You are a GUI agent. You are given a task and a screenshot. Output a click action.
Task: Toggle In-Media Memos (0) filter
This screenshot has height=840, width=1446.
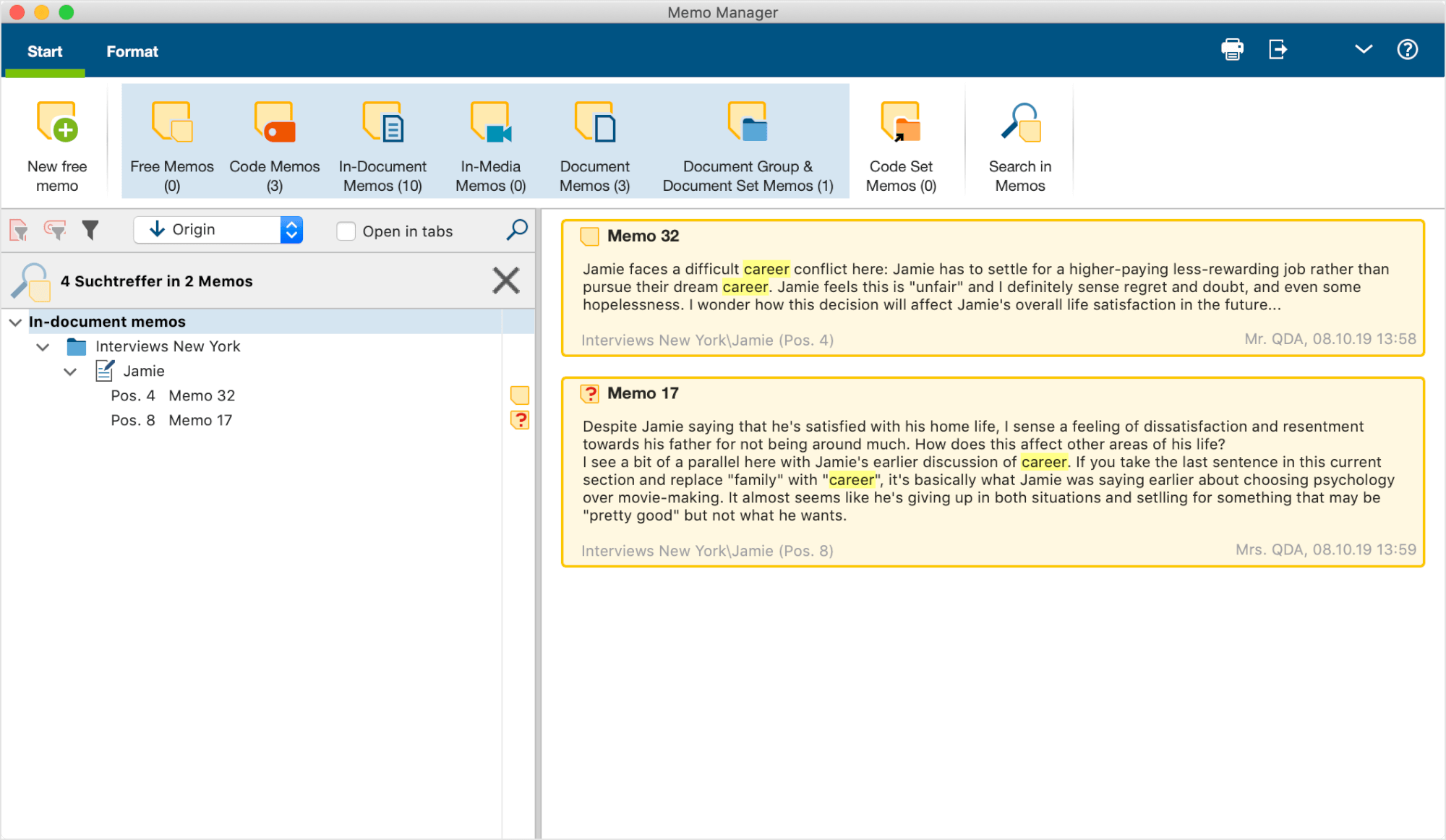click(x=491, y=146)
